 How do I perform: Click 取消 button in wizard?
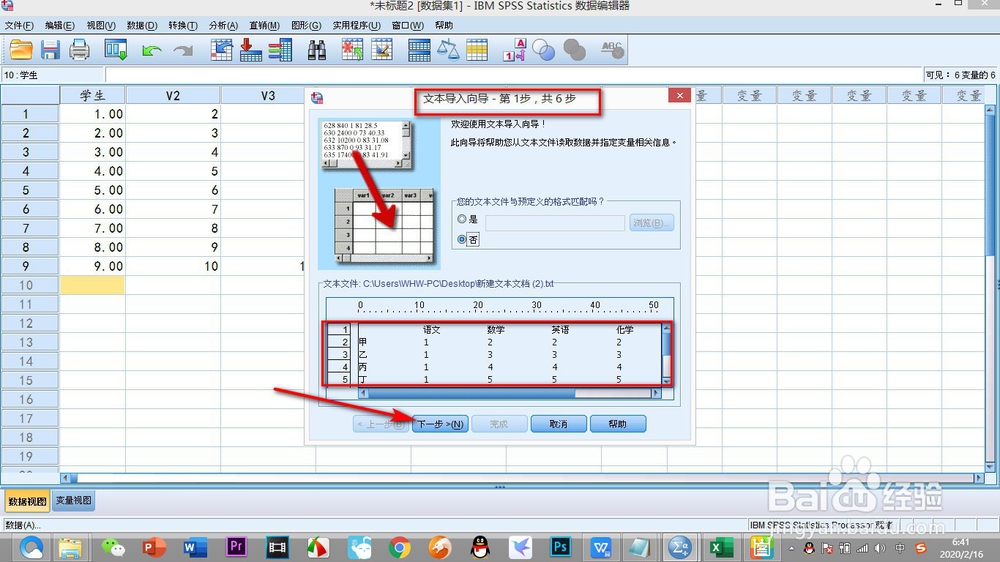559,424
